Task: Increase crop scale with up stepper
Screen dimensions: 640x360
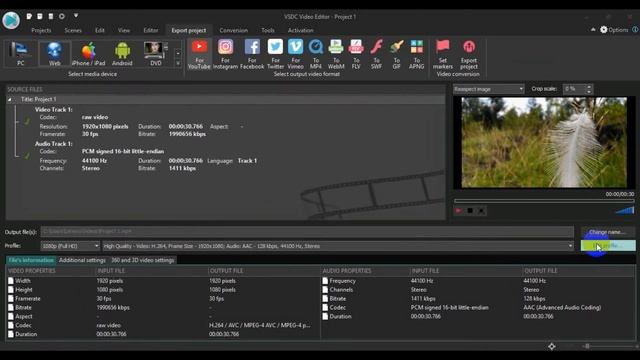Action: (589, 87)
